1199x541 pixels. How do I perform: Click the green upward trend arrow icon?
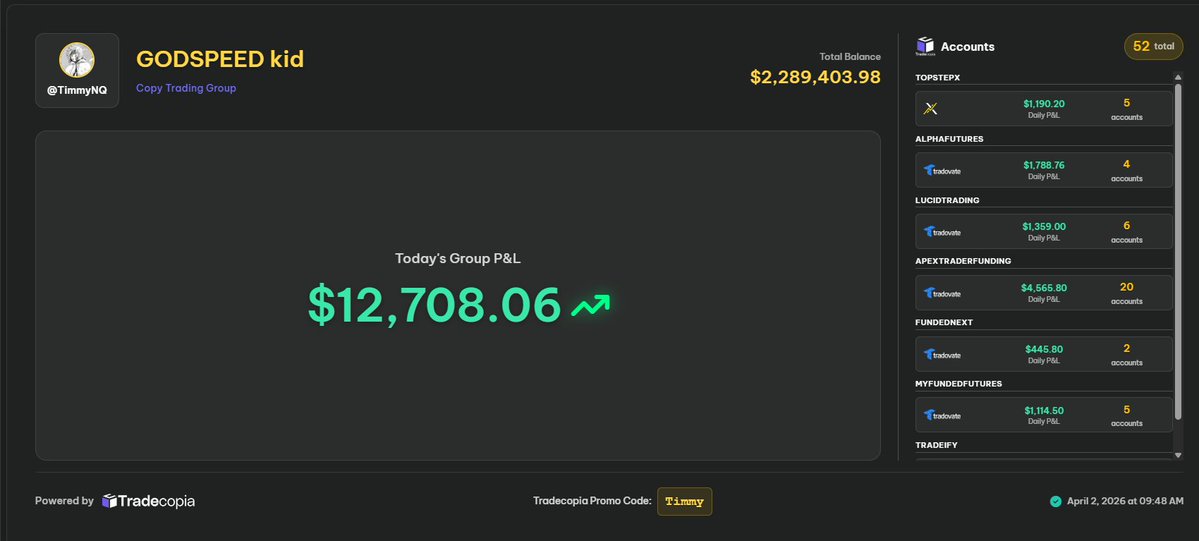coord(590,305)
